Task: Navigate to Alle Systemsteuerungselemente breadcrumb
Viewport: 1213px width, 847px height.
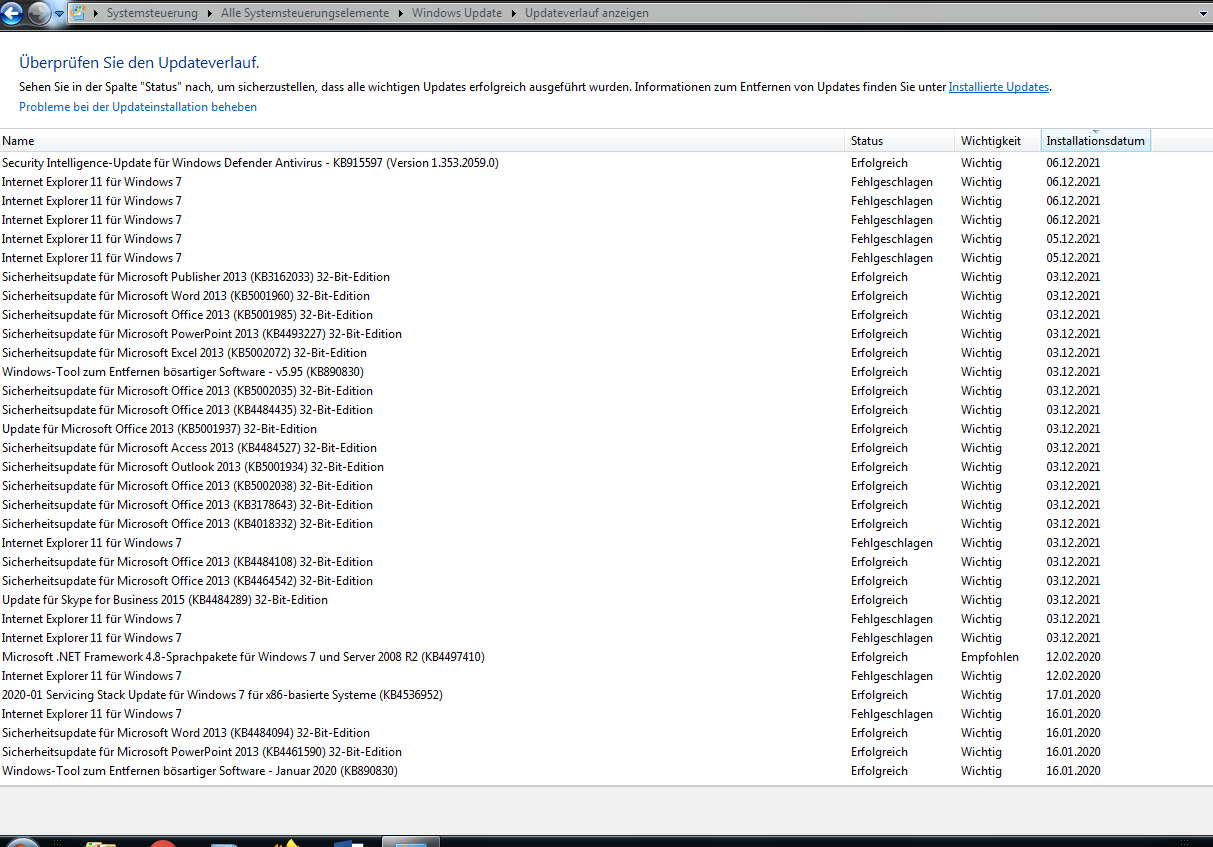Action: pyautogui.click(x=306, y=13)
